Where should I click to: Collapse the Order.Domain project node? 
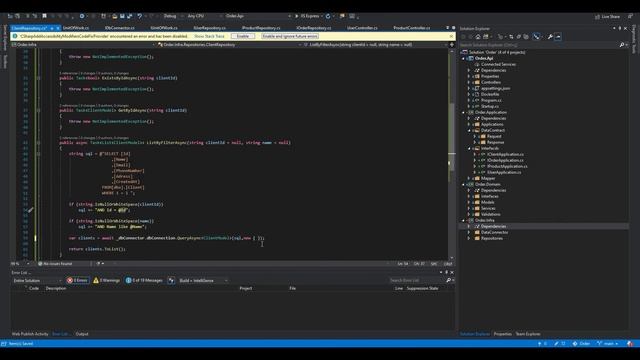(x=464, y=184)
